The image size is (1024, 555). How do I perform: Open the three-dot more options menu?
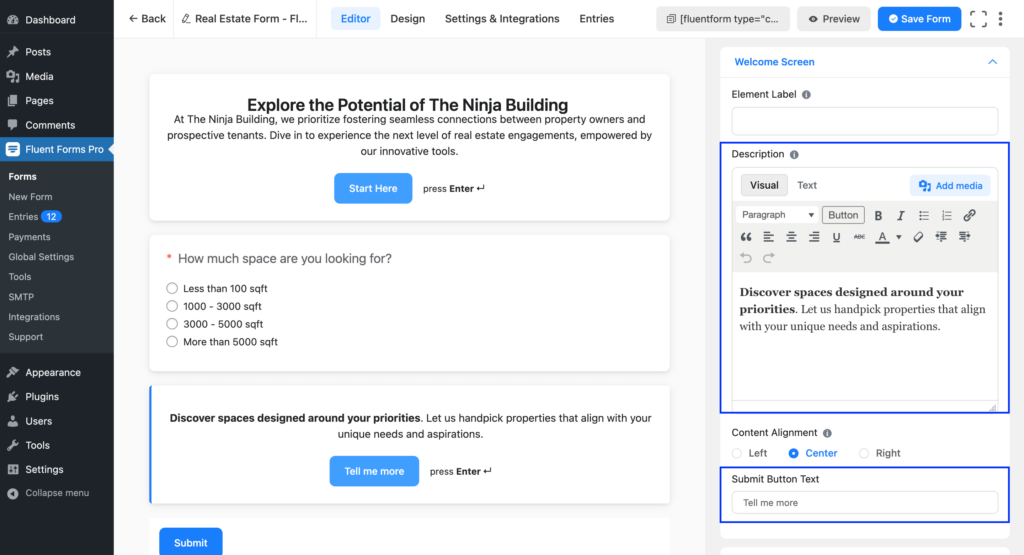(1000, 19)
